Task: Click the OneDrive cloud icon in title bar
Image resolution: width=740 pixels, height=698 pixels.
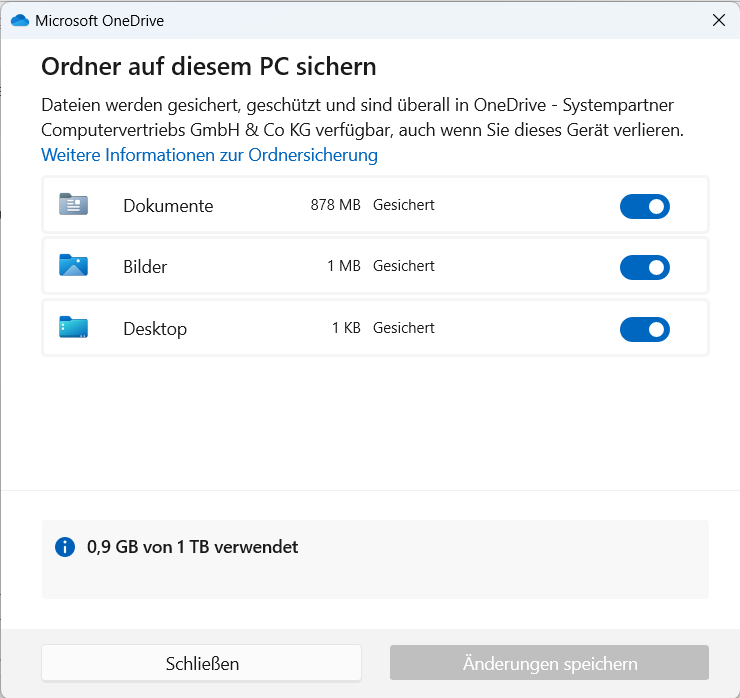Action: tap(19, 20)
